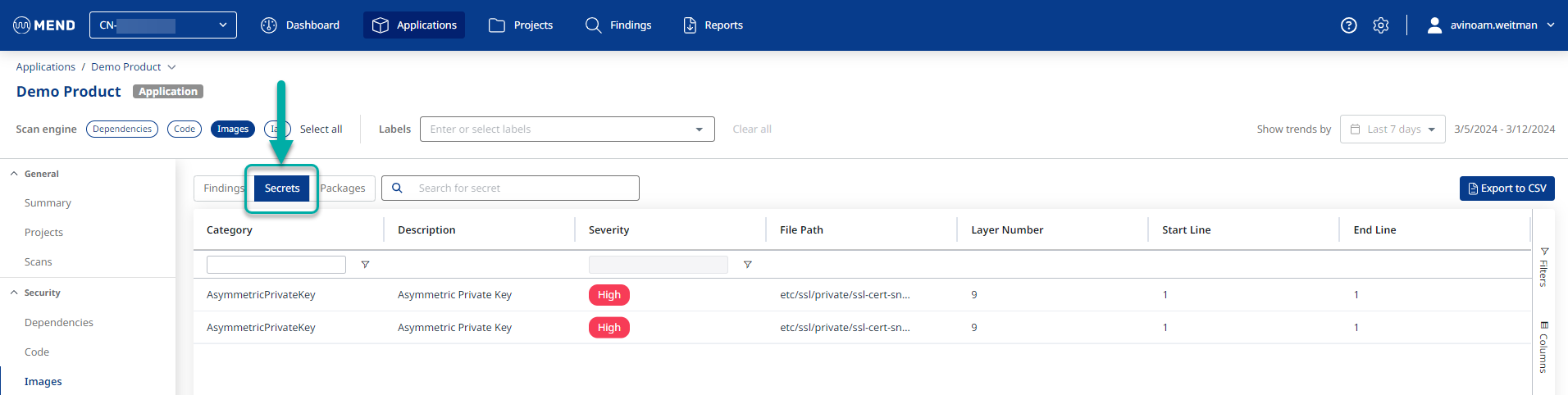
Task: Expand the Last 7 days trends dropdown
Action: coord(1392,129)
